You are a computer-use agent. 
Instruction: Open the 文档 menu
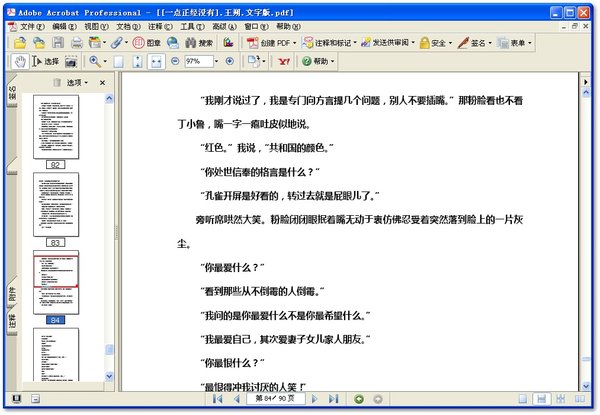(129, 26)
